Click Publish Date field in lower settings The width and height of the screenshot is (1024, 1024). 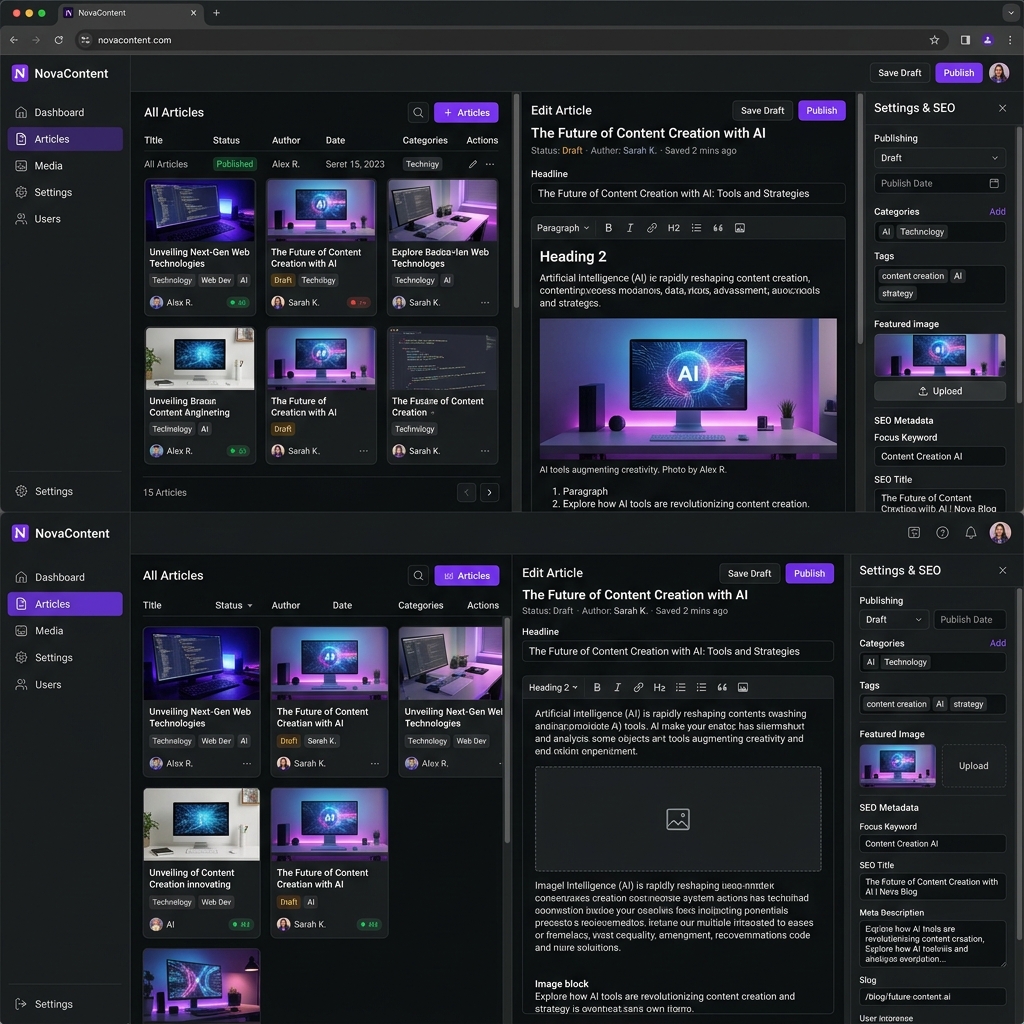(969, 620)
